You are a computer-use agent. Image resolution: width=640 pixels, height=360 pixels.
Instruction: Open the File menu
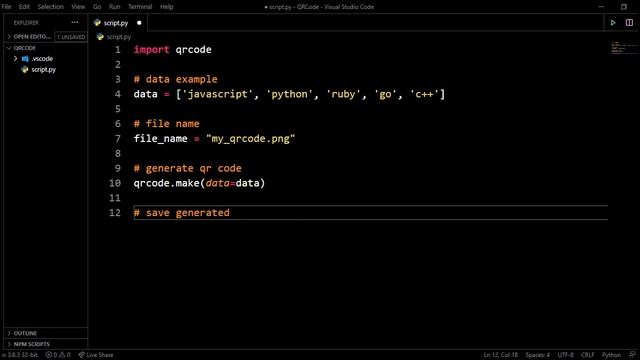pyautogui.click(x=7, y=7)
